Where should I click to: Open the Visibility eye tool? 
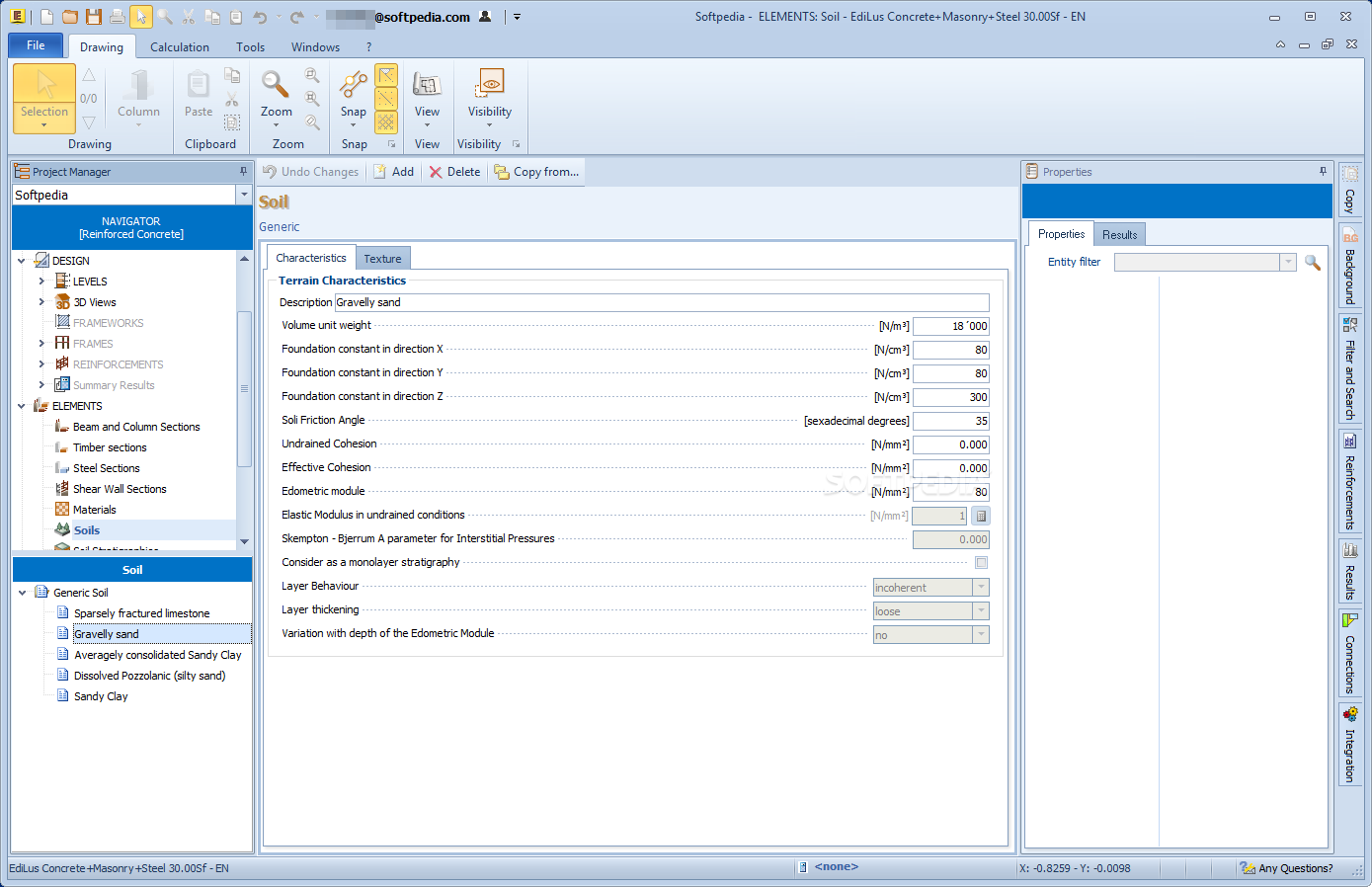click(x=490, y=98)
